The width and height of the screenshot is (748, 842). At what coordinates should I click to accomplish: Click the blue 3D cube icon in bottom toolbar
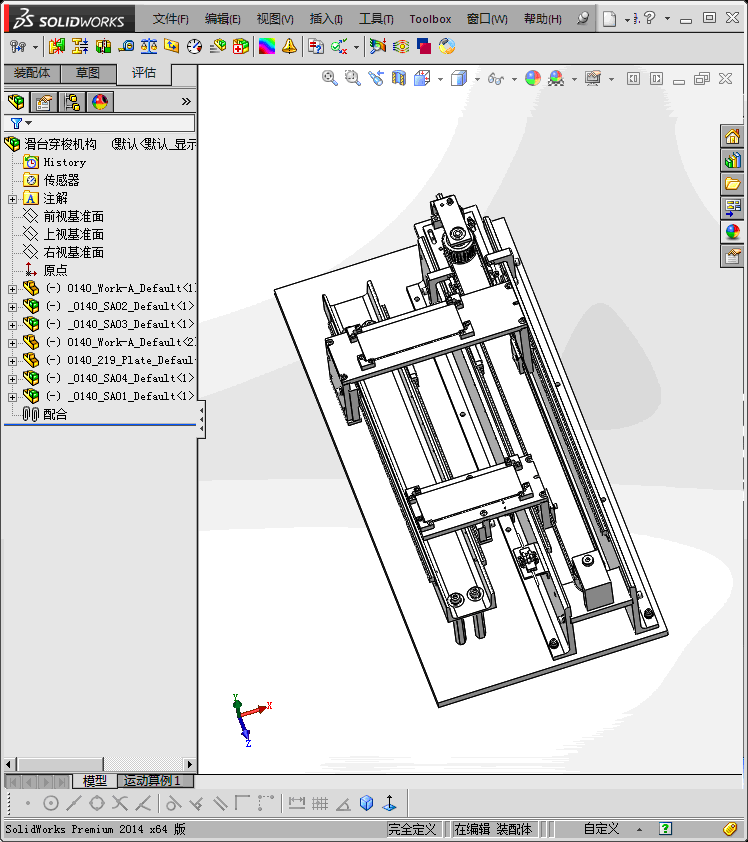366,803
